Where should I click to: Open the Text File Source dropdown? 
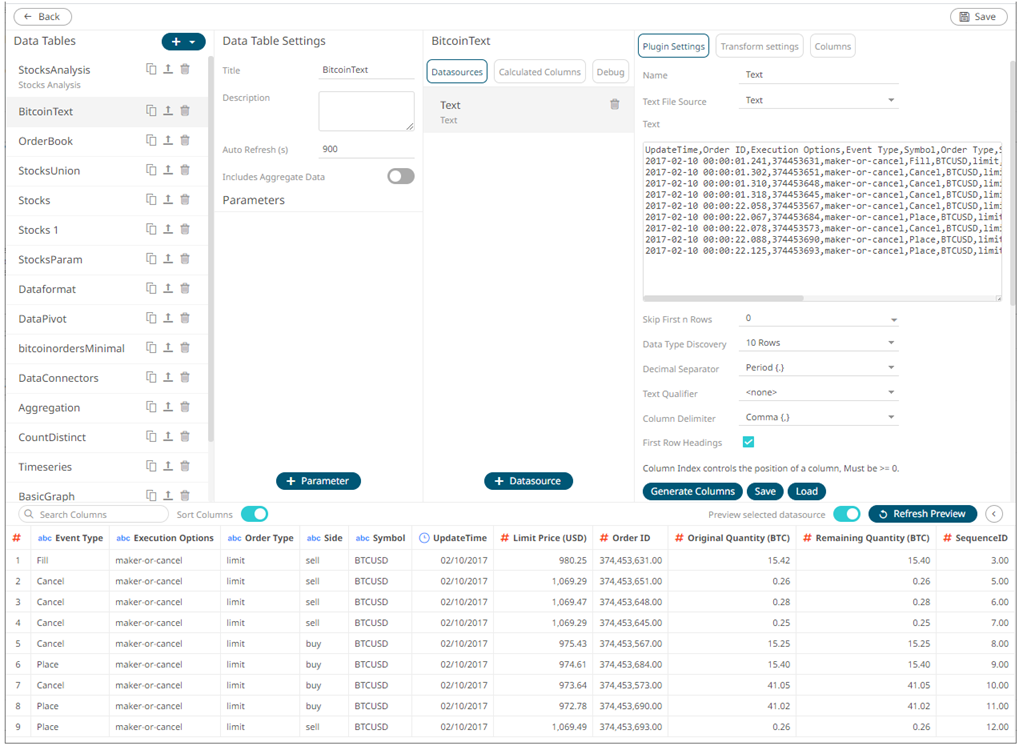(x=819, y=100)
